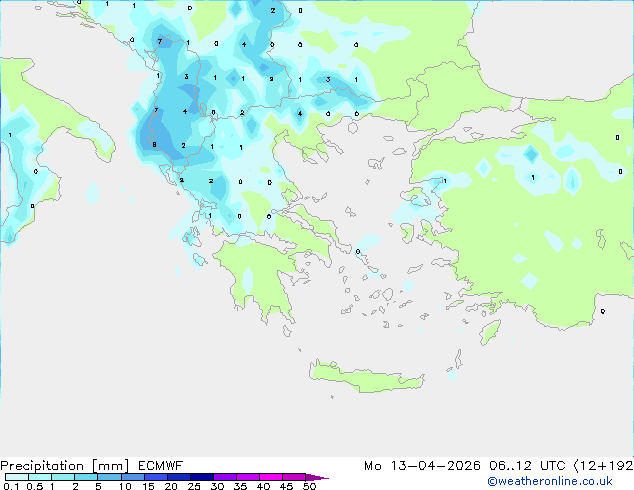Select the 35–40 mm legend color swatch
The width and height of the screenshot is (634, 490).
tap(248, 477)
